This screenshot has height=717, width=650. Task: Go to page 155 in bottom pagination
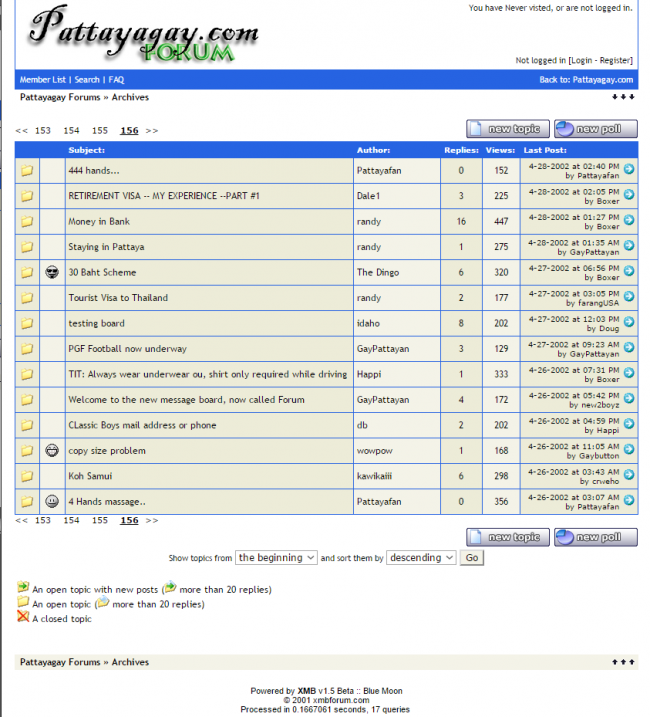[x=100, y=520]
